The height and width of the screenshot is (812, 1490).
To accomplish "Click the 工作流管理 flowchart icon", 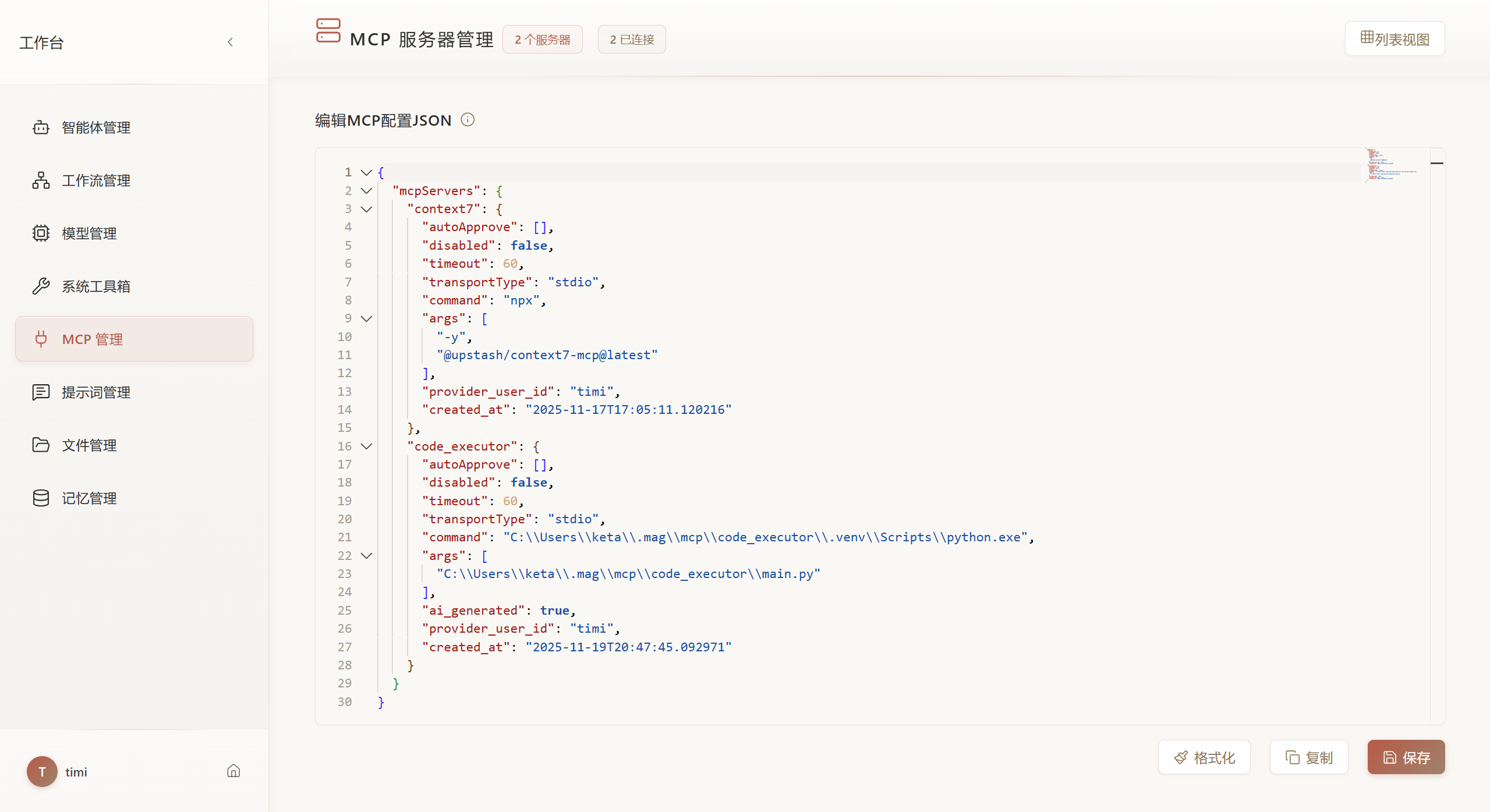I will tap(41, 180).
